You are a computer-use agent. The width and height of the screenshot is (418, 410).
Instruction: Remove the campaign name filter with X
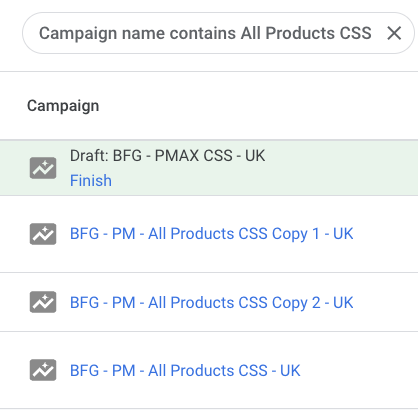[x=394, y=33]
